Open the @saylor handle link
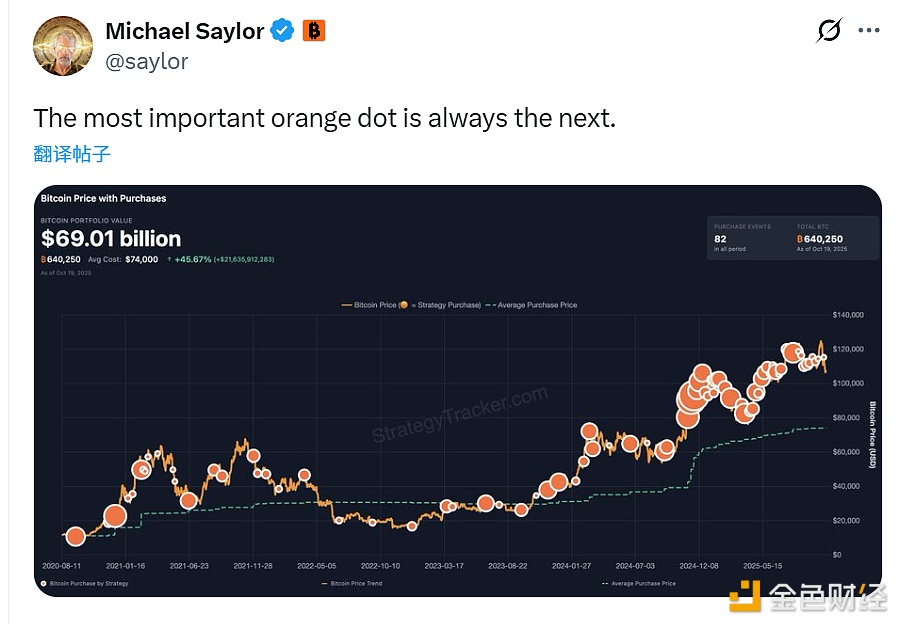899x624 pixels. click(x=146, y=61)
